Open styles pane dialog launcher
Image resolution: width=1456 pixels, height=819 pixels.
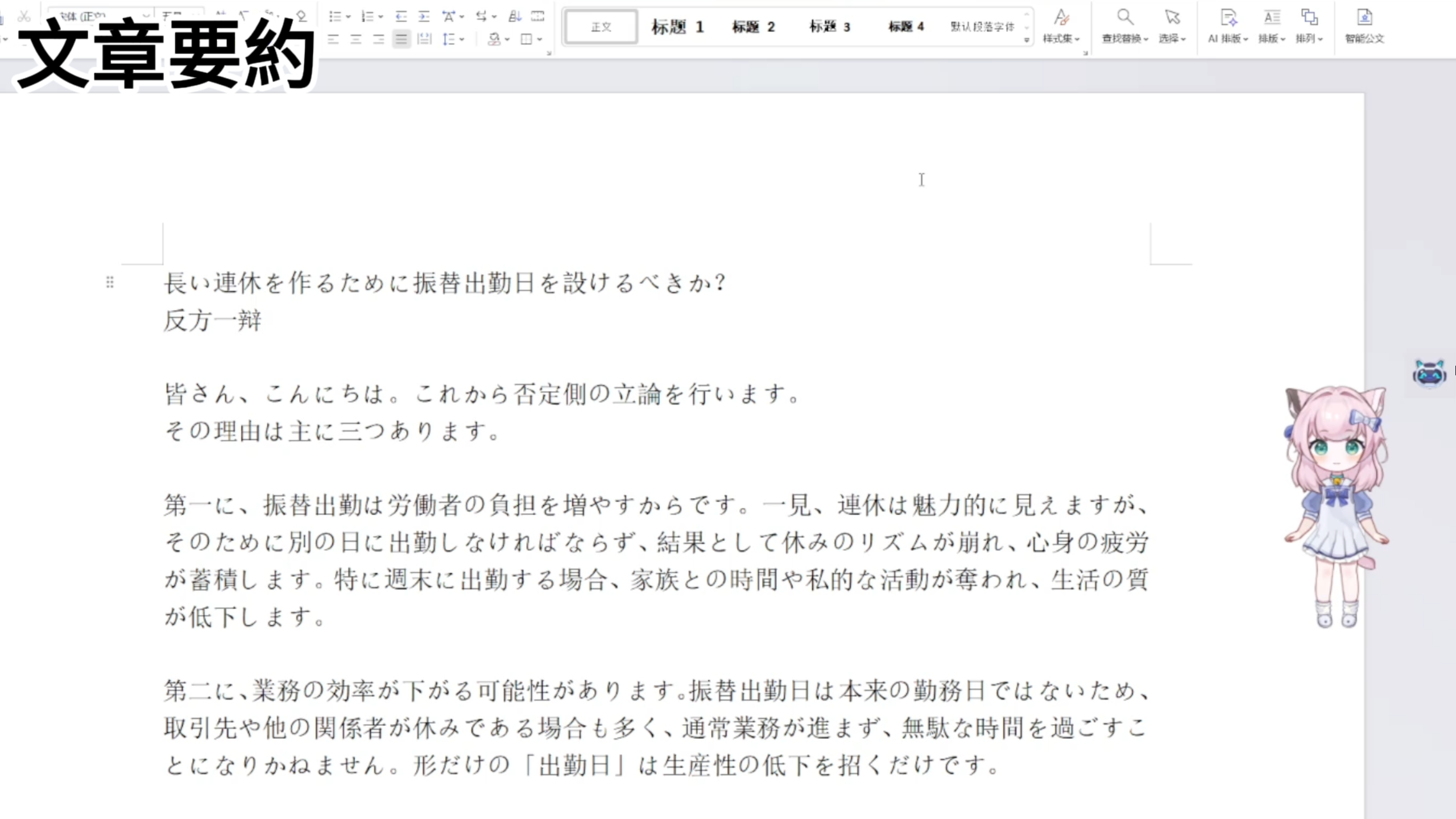coord(1085,53)
